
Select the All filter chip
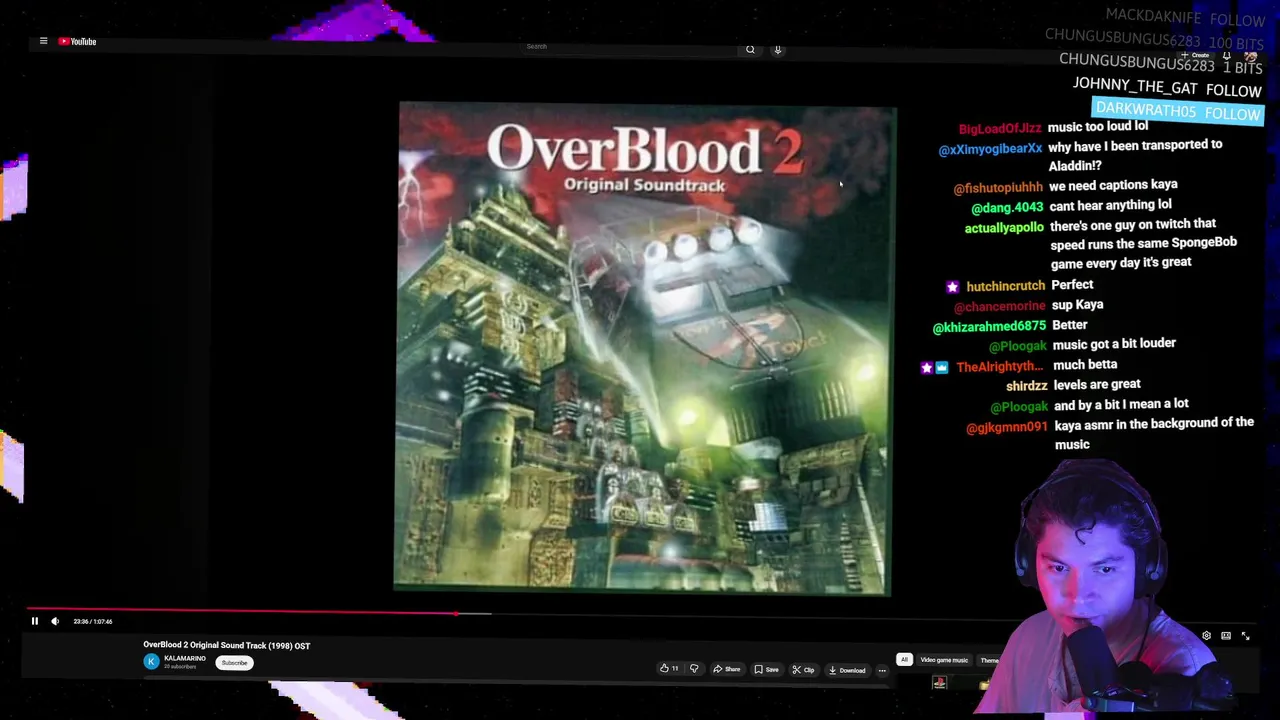pyautogui.click(x=904, y=660)
